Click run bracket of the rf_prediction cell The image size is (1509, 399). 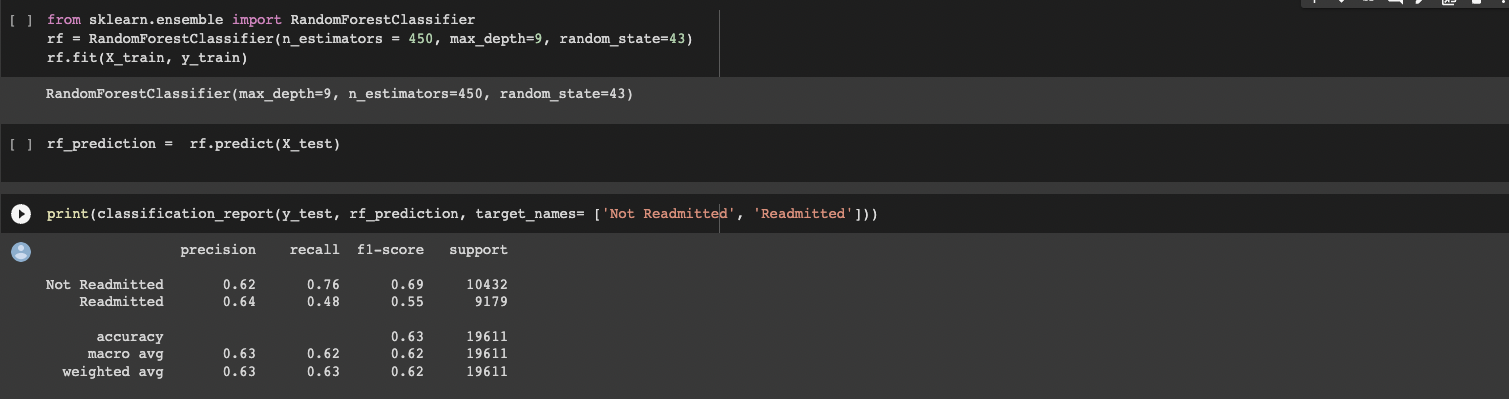pos(20,144)
